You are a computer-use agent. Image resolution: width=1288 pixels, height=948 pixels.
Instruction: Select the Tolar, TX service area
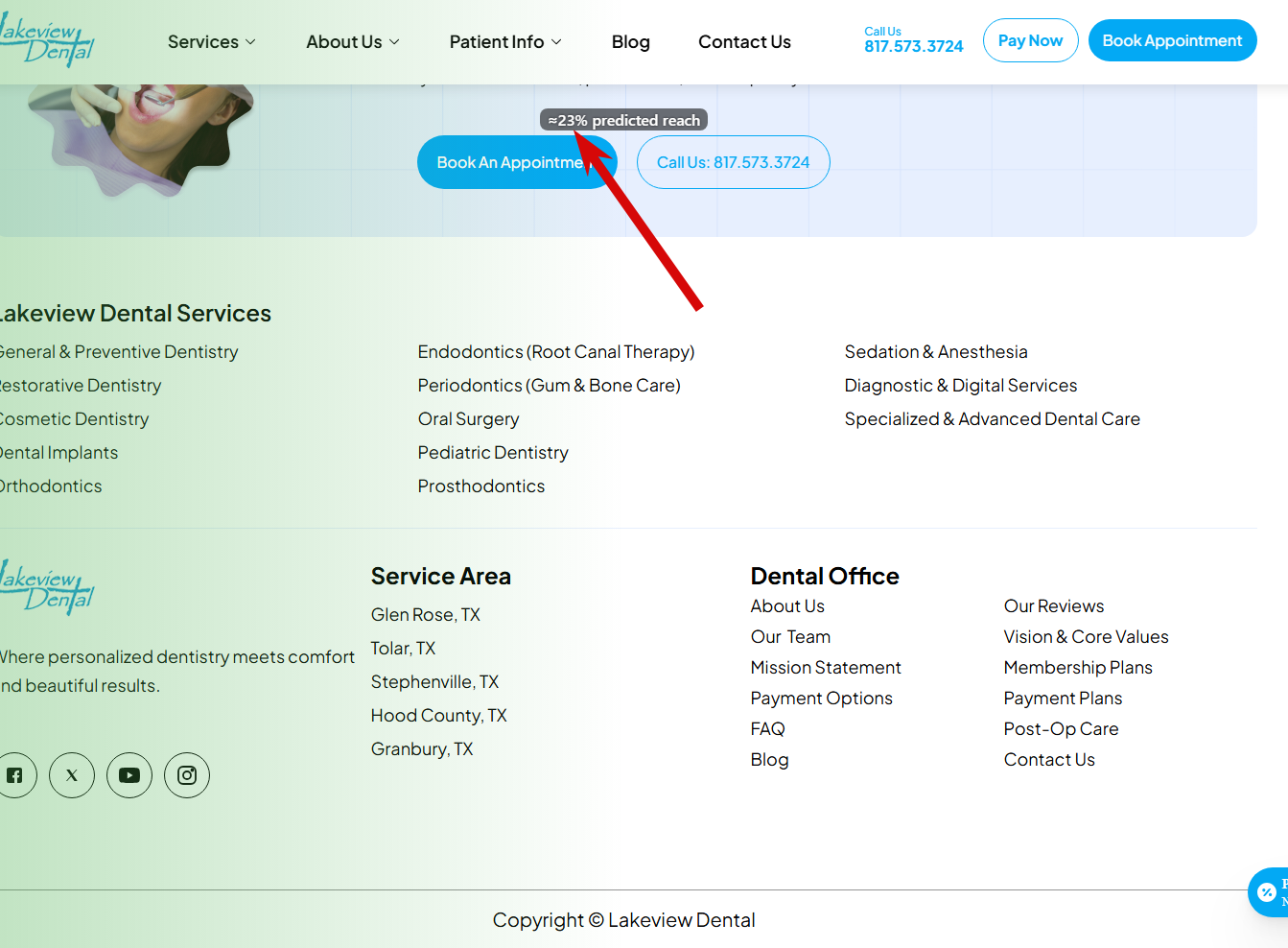403,649
